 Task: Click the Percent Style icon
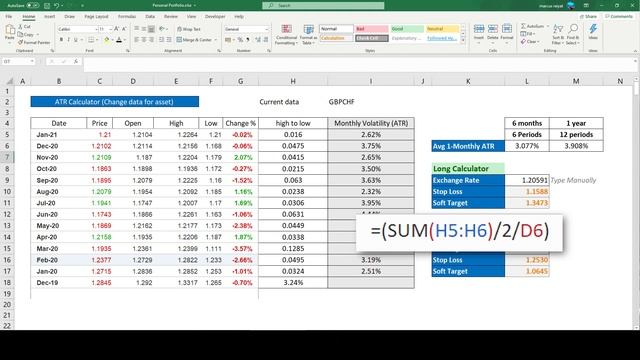(x=240, y=40)
